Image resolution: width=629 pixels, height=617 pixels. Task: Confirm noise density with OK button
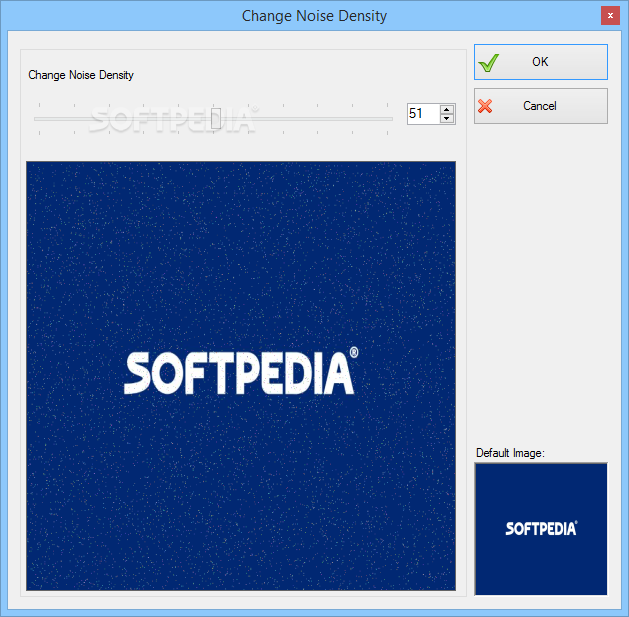coord(541,62)
